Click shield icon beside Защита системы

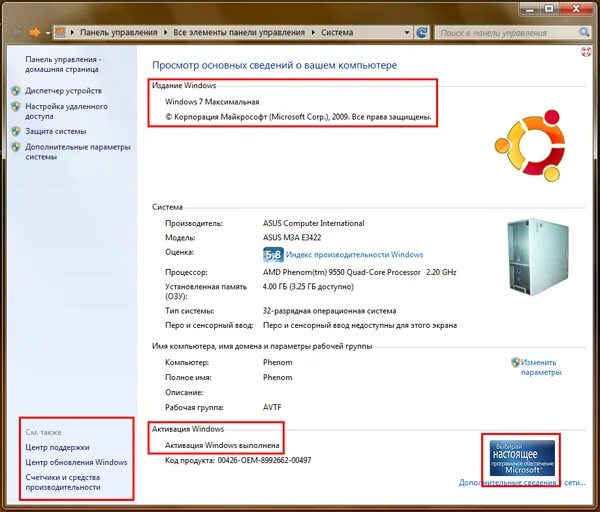tap(16, 131)
